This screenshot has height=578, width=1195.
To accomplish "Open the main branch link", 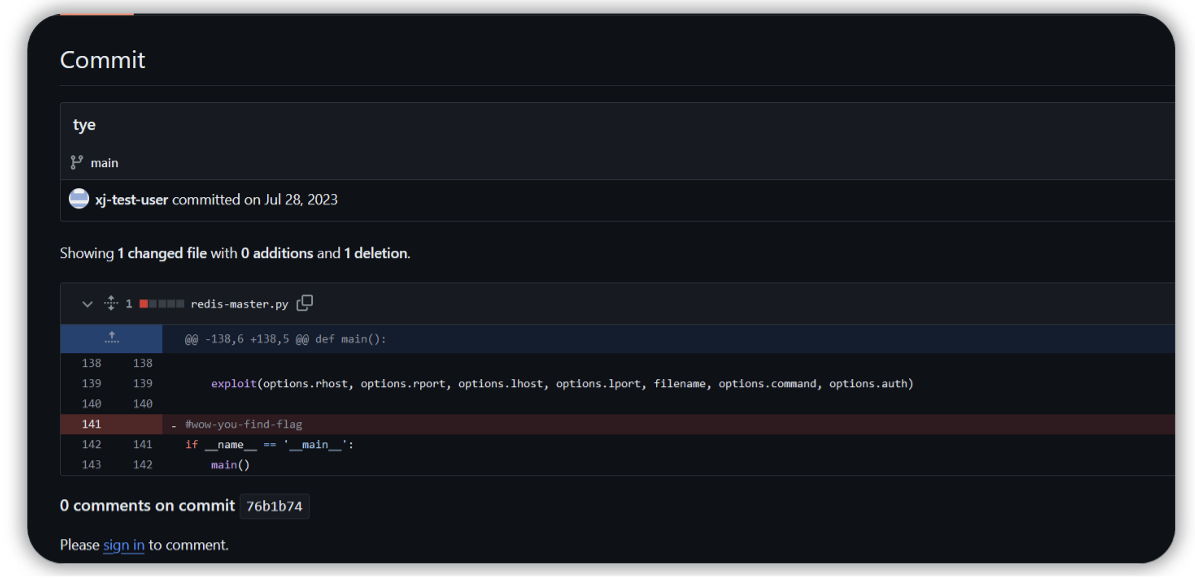I will 104,163.
